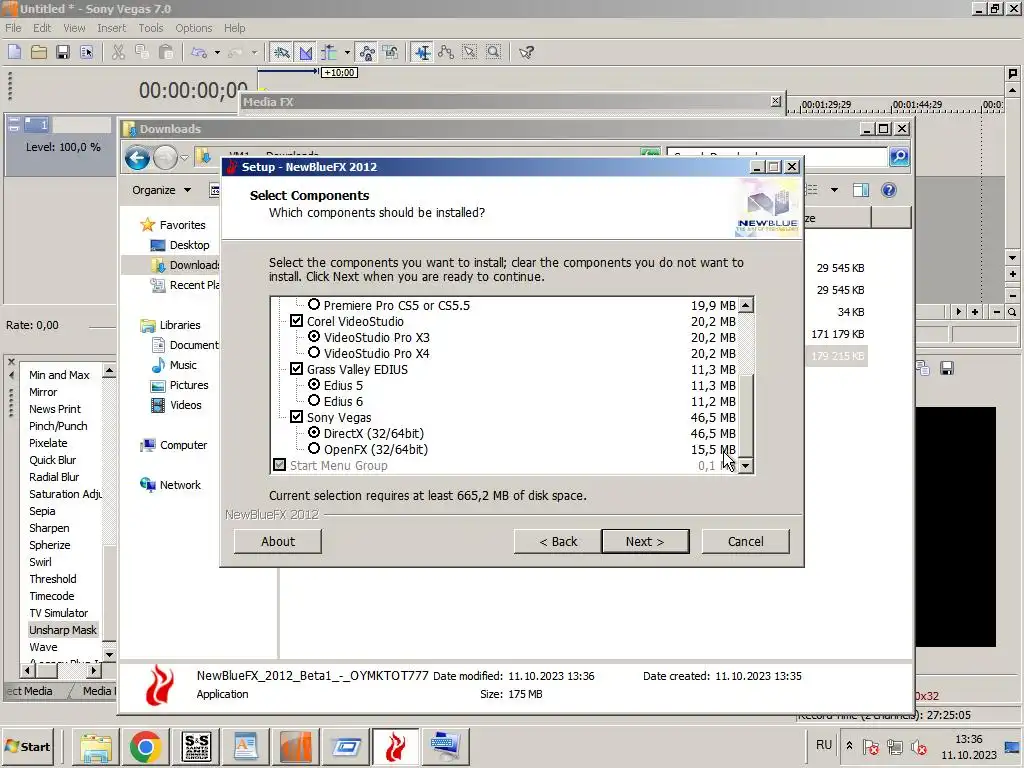Click scroll-up arrow of components list
The image size is (1024, 768).
click(745, 305)
